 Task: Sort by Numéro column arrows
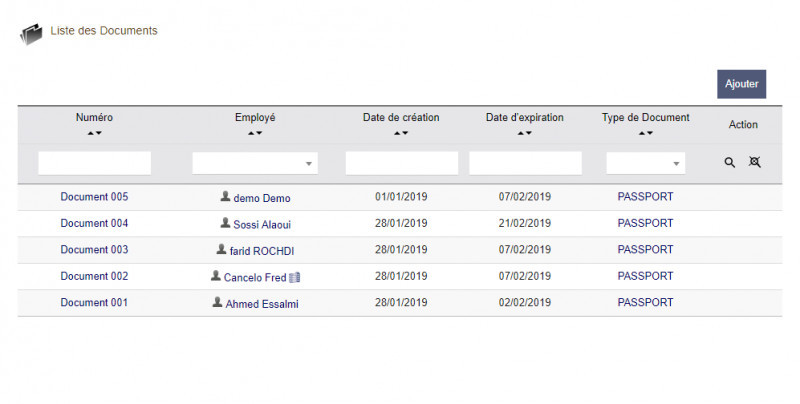click(94, 133)
